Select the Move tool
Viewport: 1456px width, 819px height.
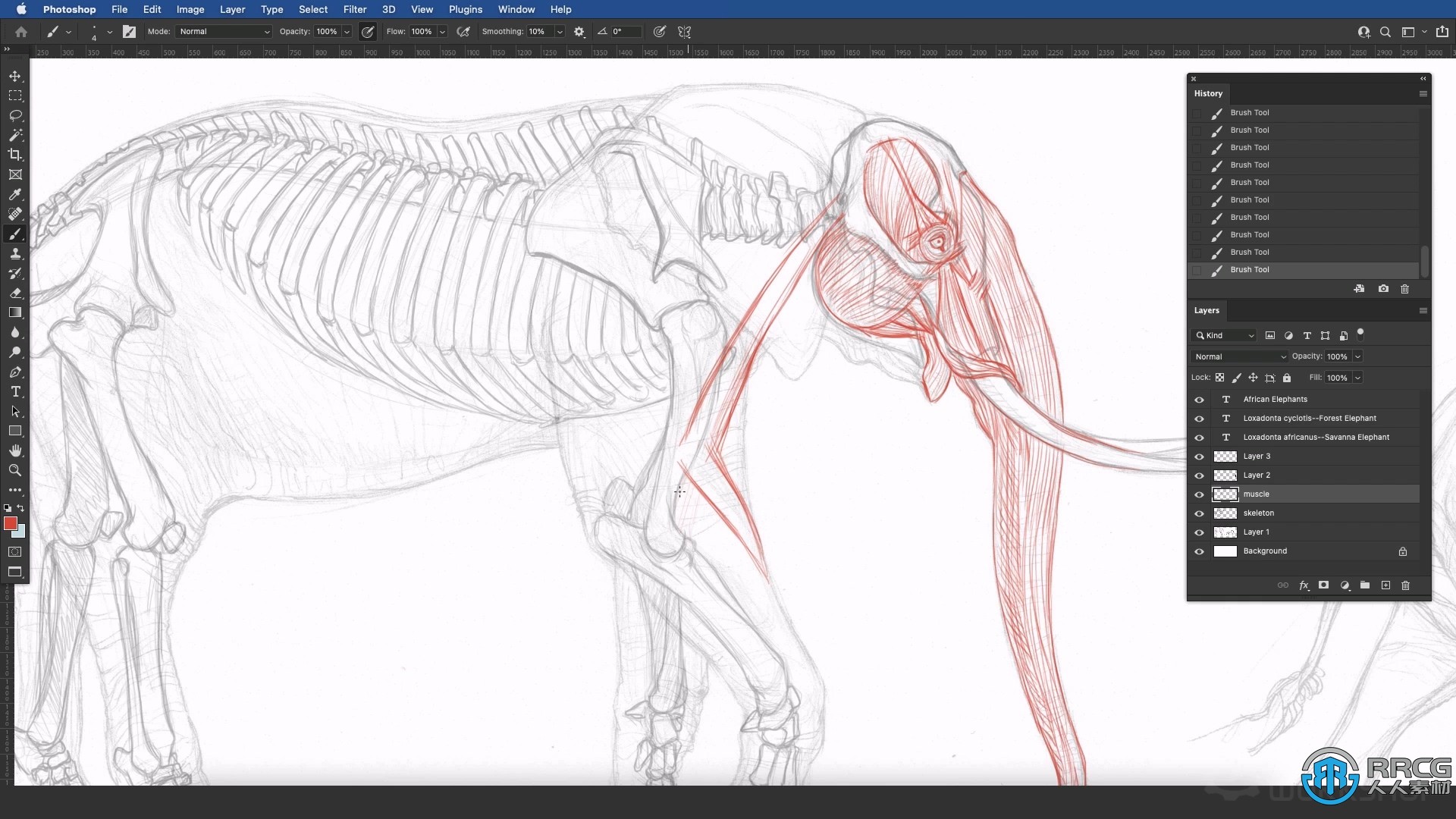pos(15,76)
